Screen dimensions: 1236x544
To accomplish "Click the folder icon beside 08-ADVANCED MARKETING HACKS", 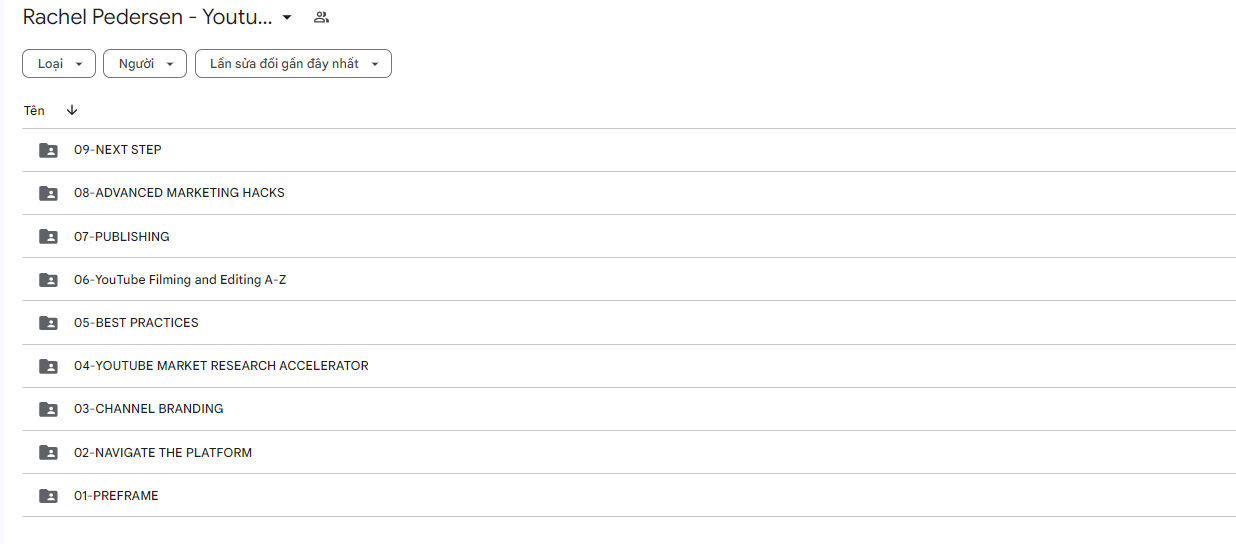I will click(48, 193).
